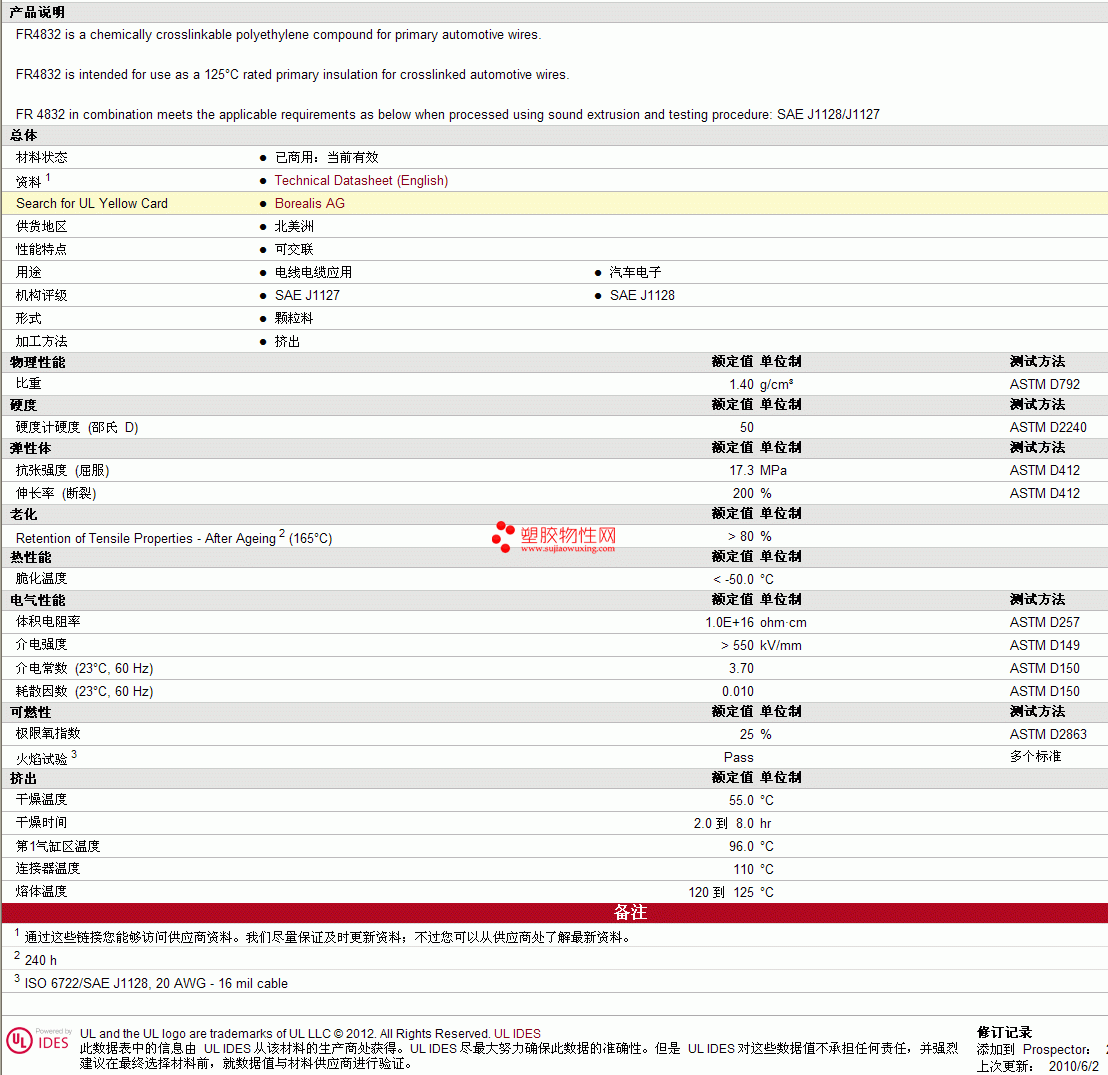Click ASTM D412 in the 抗张强度 row
Viewport: 1108px width, 1075px height.
tap(1044, 471)
